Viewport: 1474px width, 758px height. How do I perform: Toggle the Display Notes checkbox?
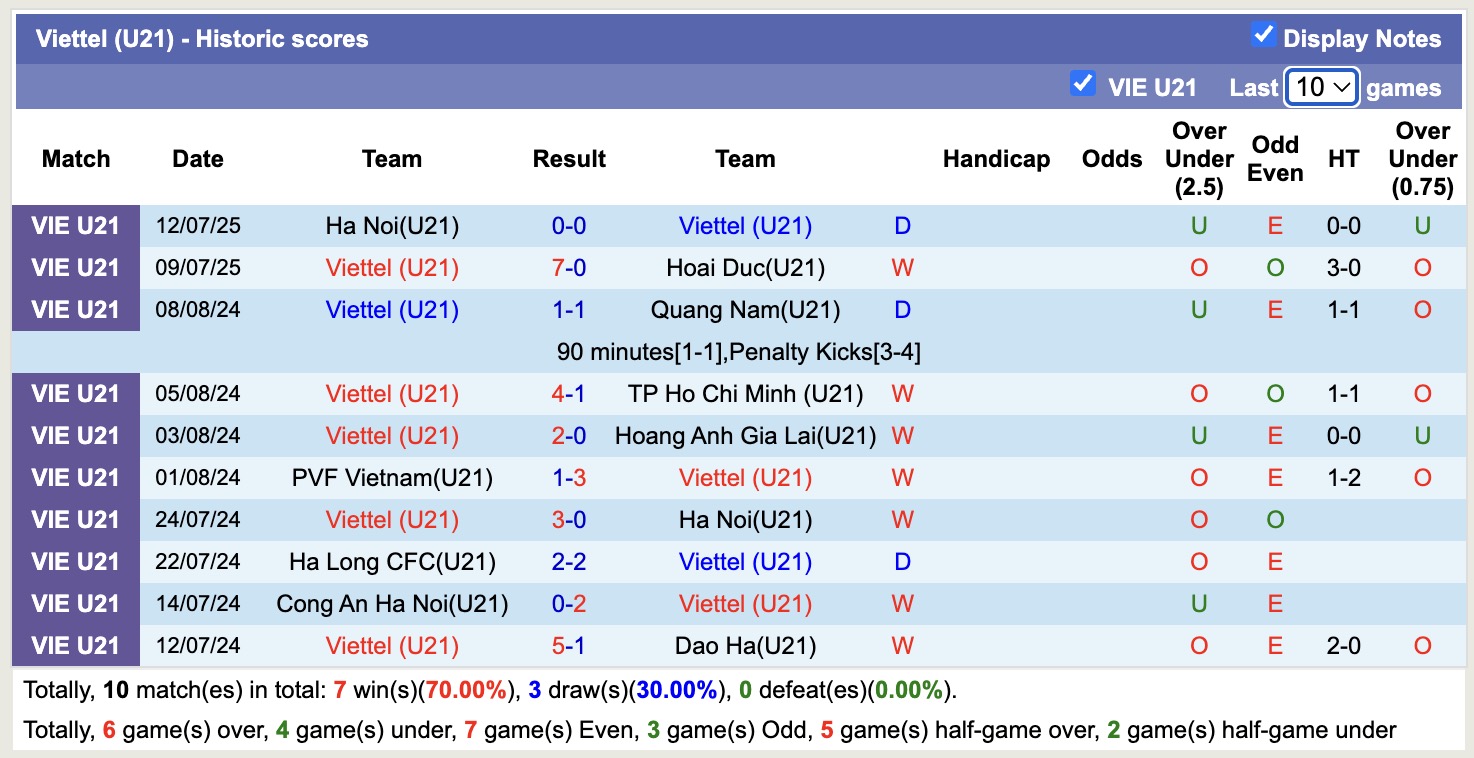(x=1264, y=35)
